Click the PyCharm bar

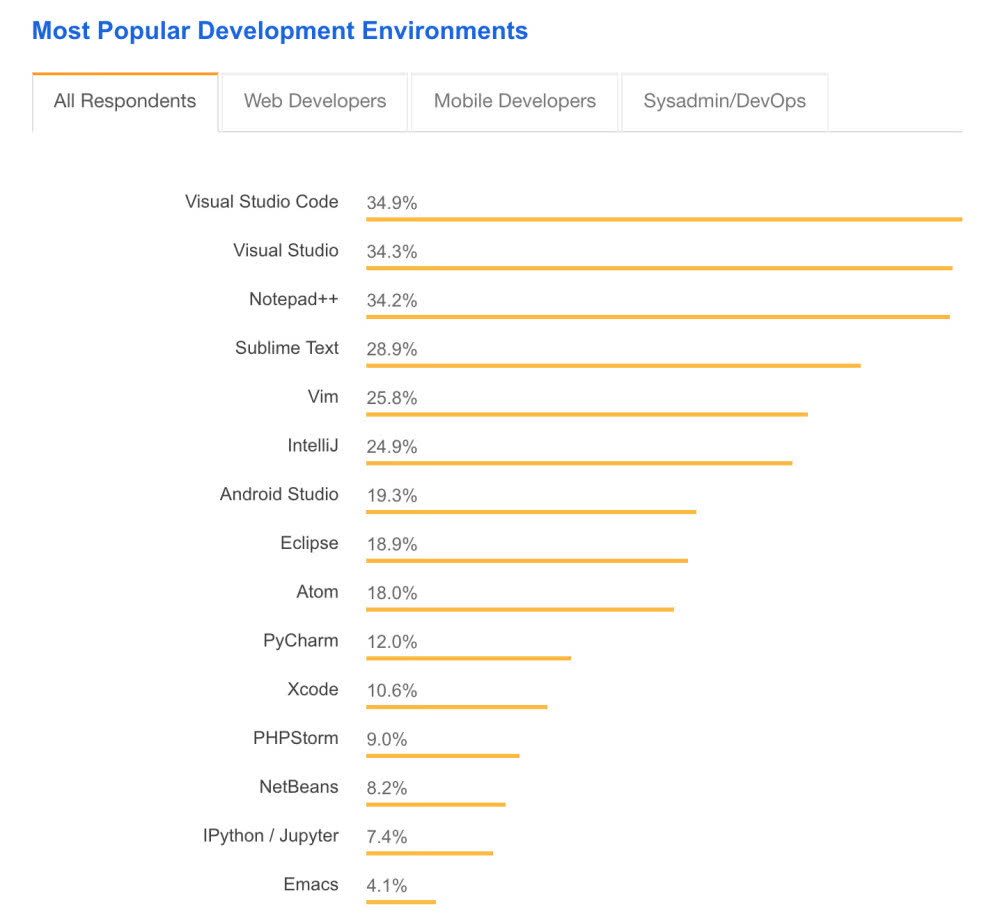(469, 658)
